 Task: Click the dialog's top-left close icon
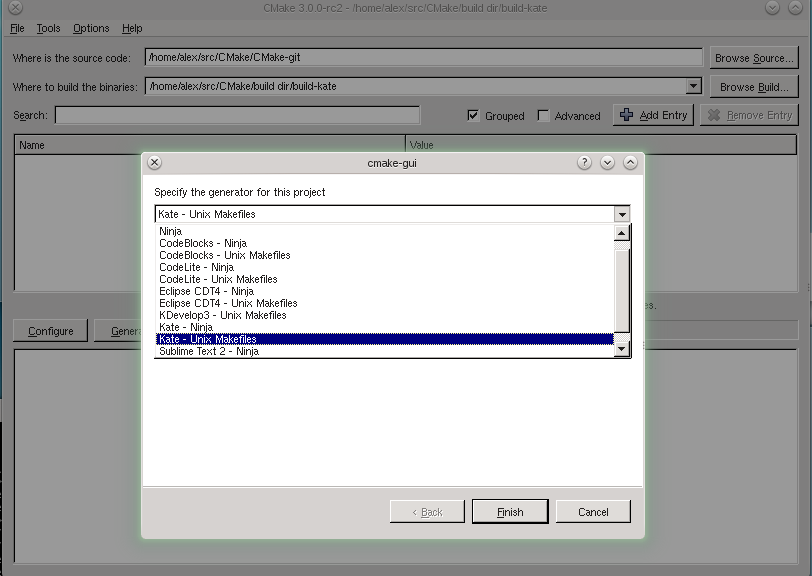coord(154,163)
